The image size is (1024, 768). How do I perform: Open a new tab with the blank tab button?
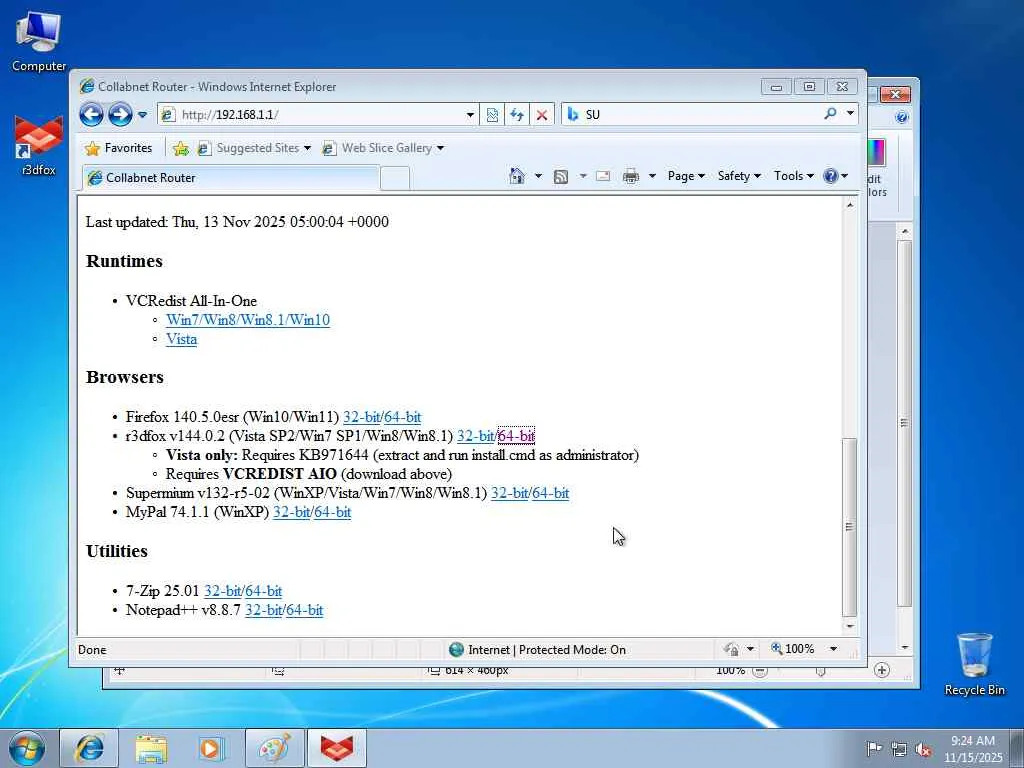pos(394,178)
